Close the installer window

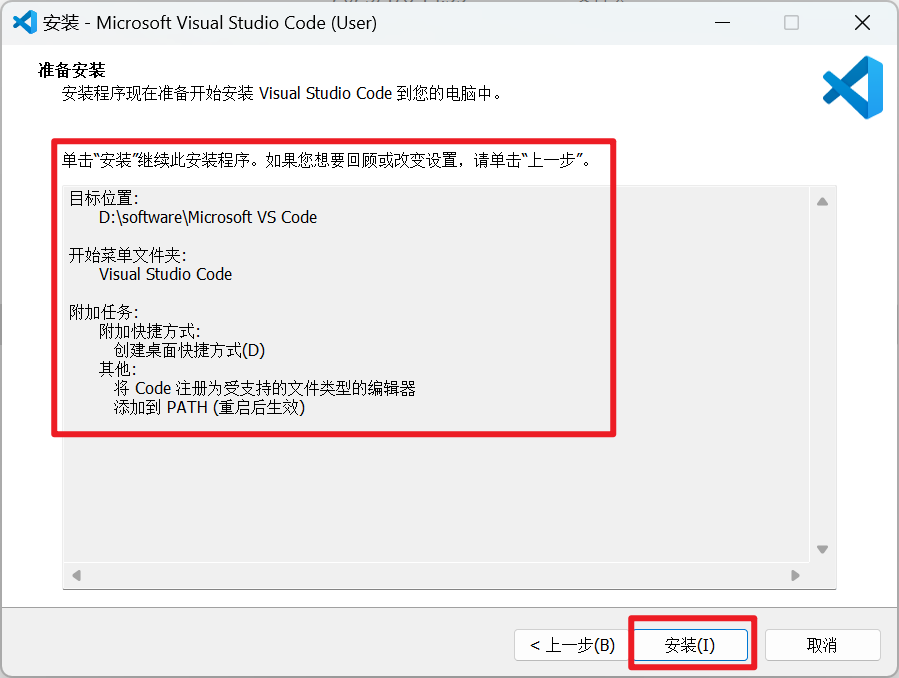pyautogui.click(x=862, y=23)
